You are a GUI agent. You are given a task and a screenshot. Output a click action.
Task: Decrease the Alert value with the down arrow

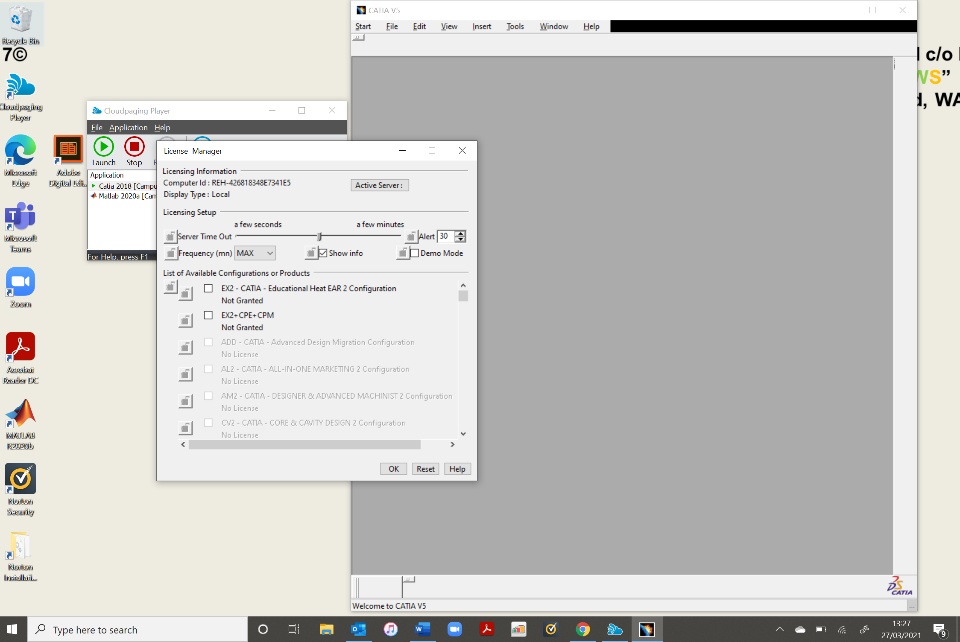pos(460,239)
